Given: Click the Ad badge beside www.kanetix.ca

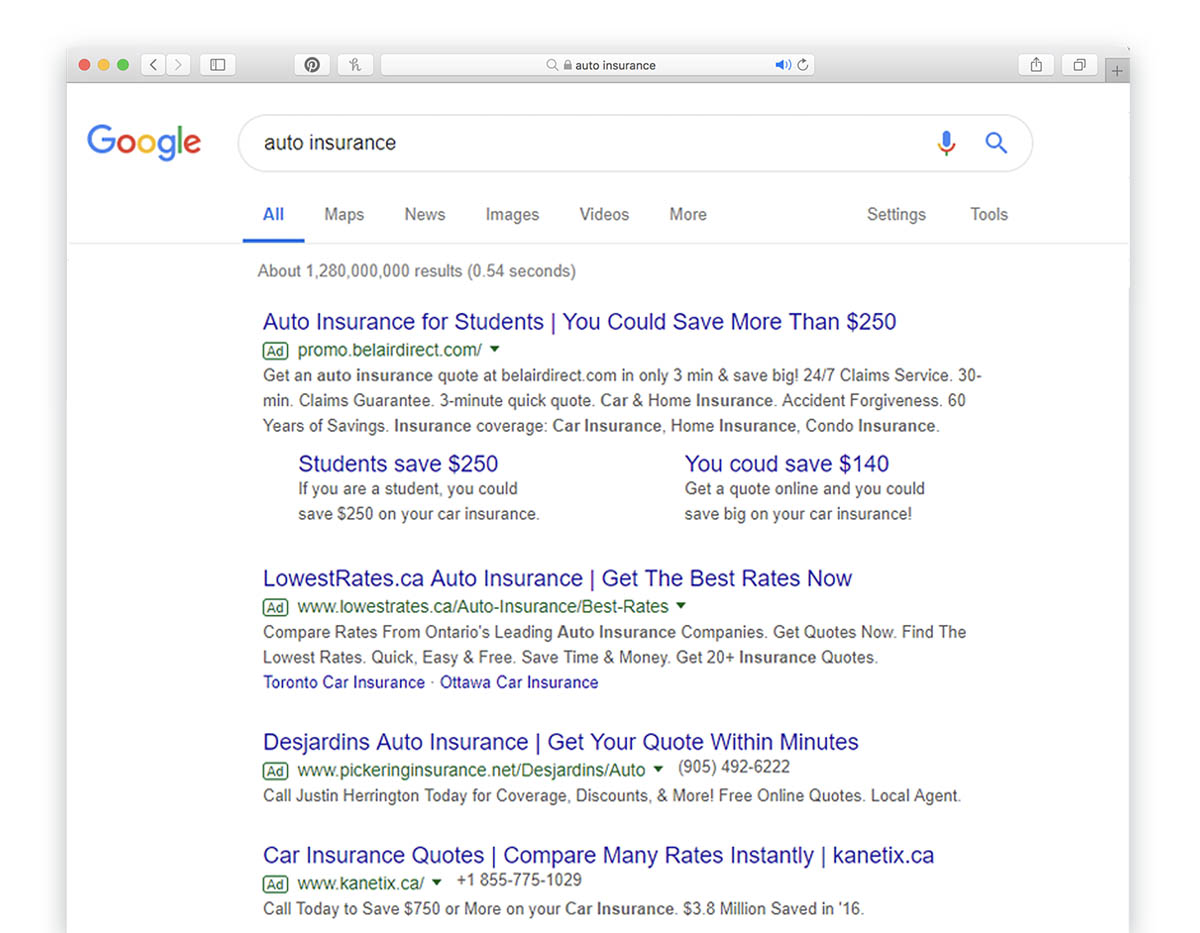Looking at the screenshot, I should point(275,884).
